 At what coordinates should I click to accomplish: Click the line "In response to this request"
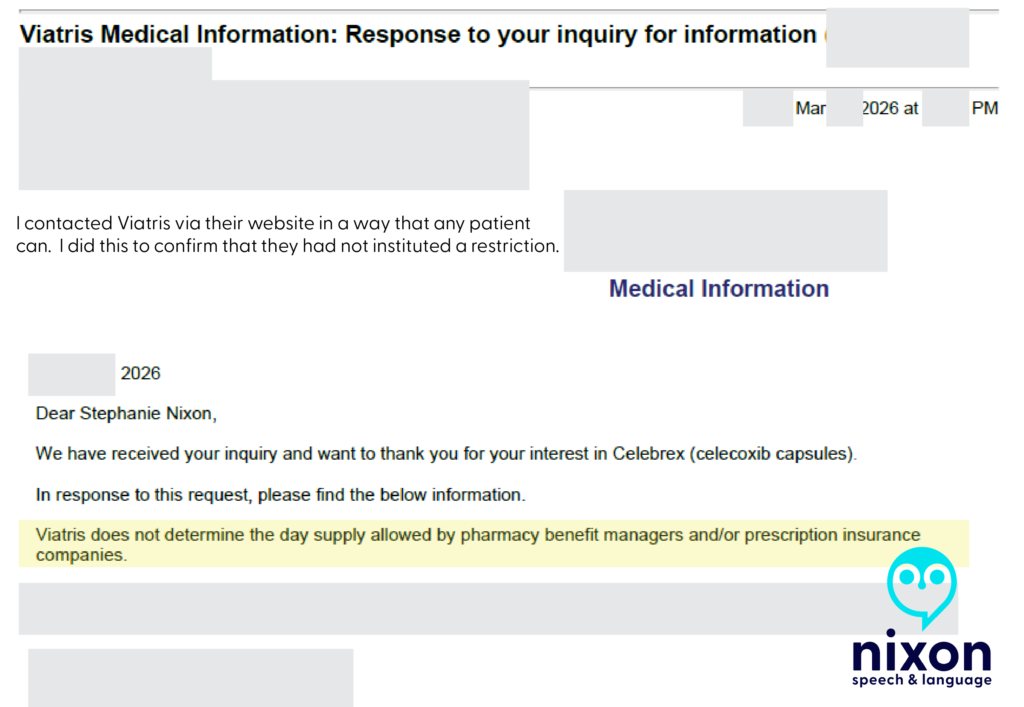pos(280,495)
